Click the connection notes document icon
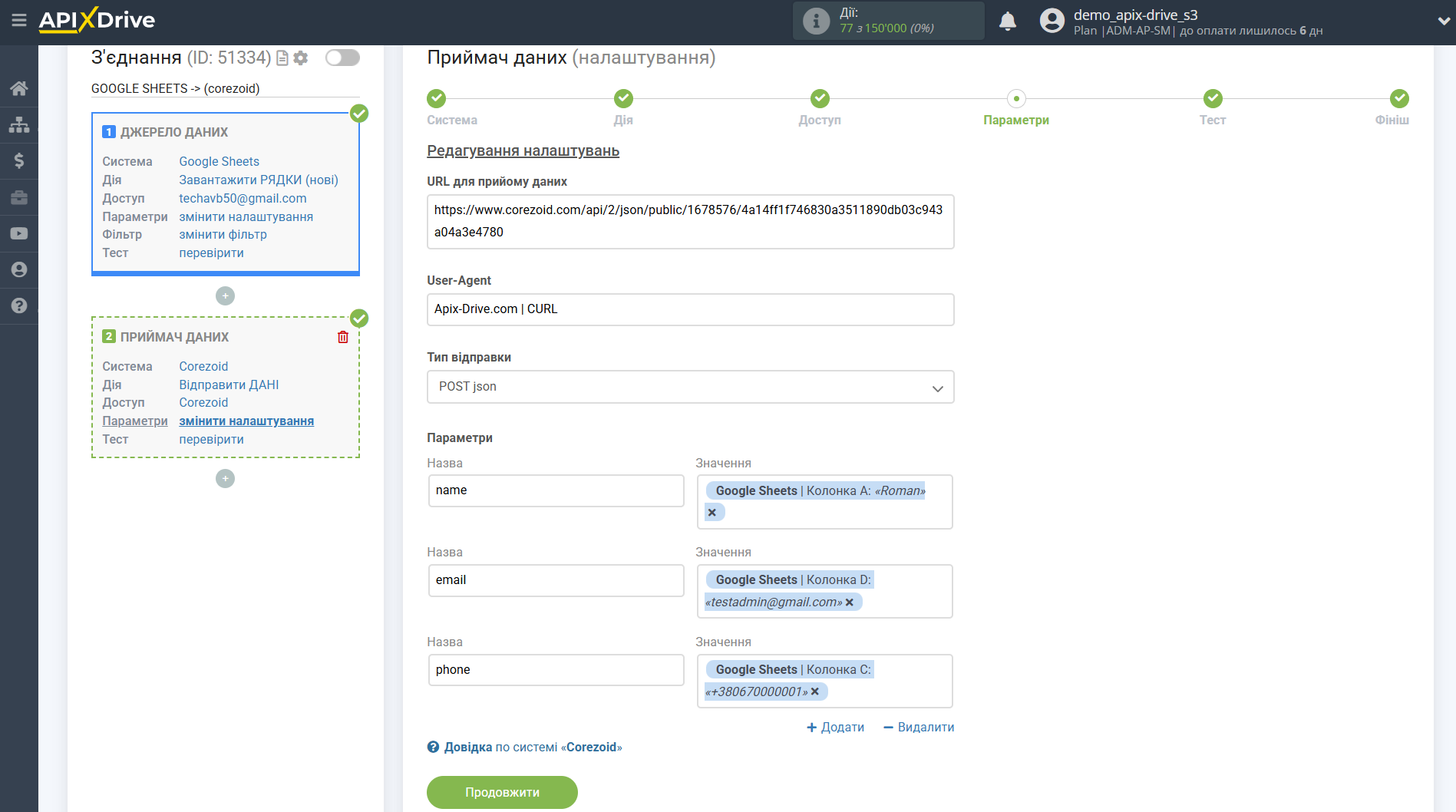This screenshot has height=812, width=1456. point(282,58)
